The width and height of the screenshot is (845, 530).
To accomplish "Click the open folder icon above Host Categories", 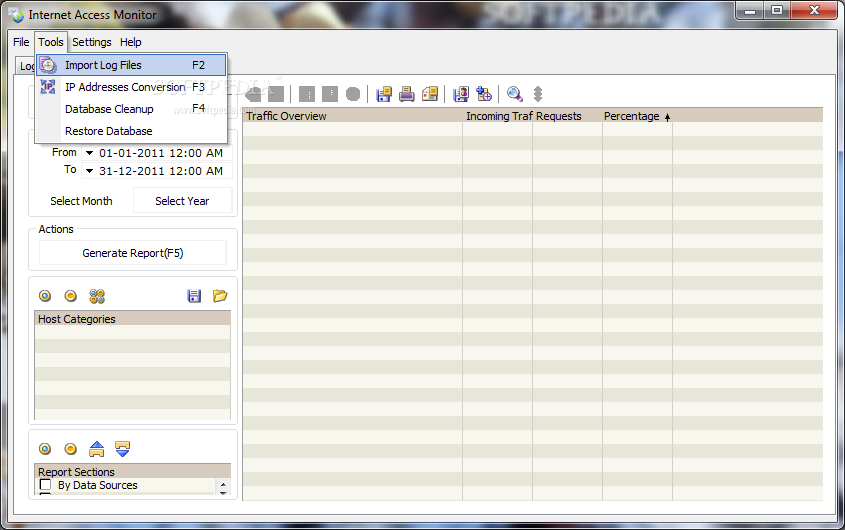I will coord(220,295).
